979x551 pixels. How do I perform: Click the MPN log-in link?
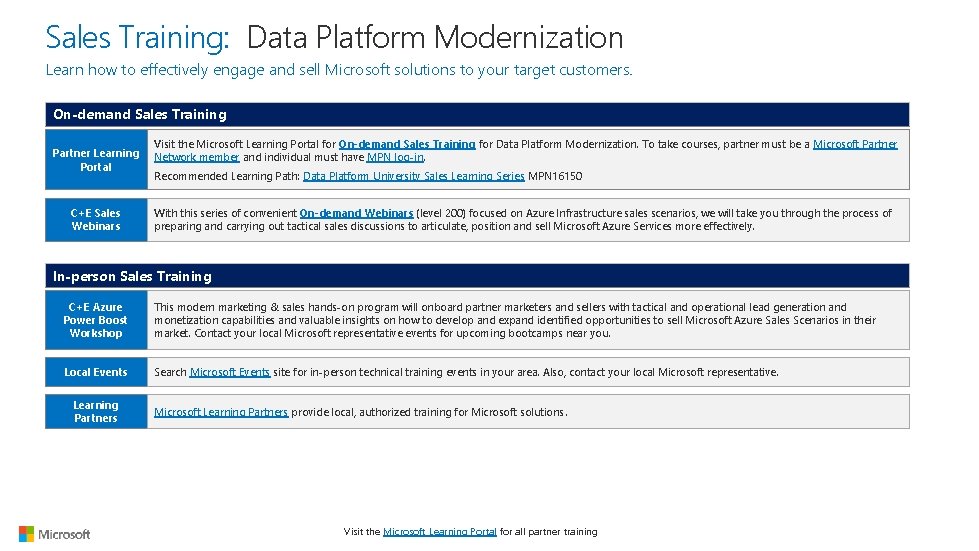point(396,157)
